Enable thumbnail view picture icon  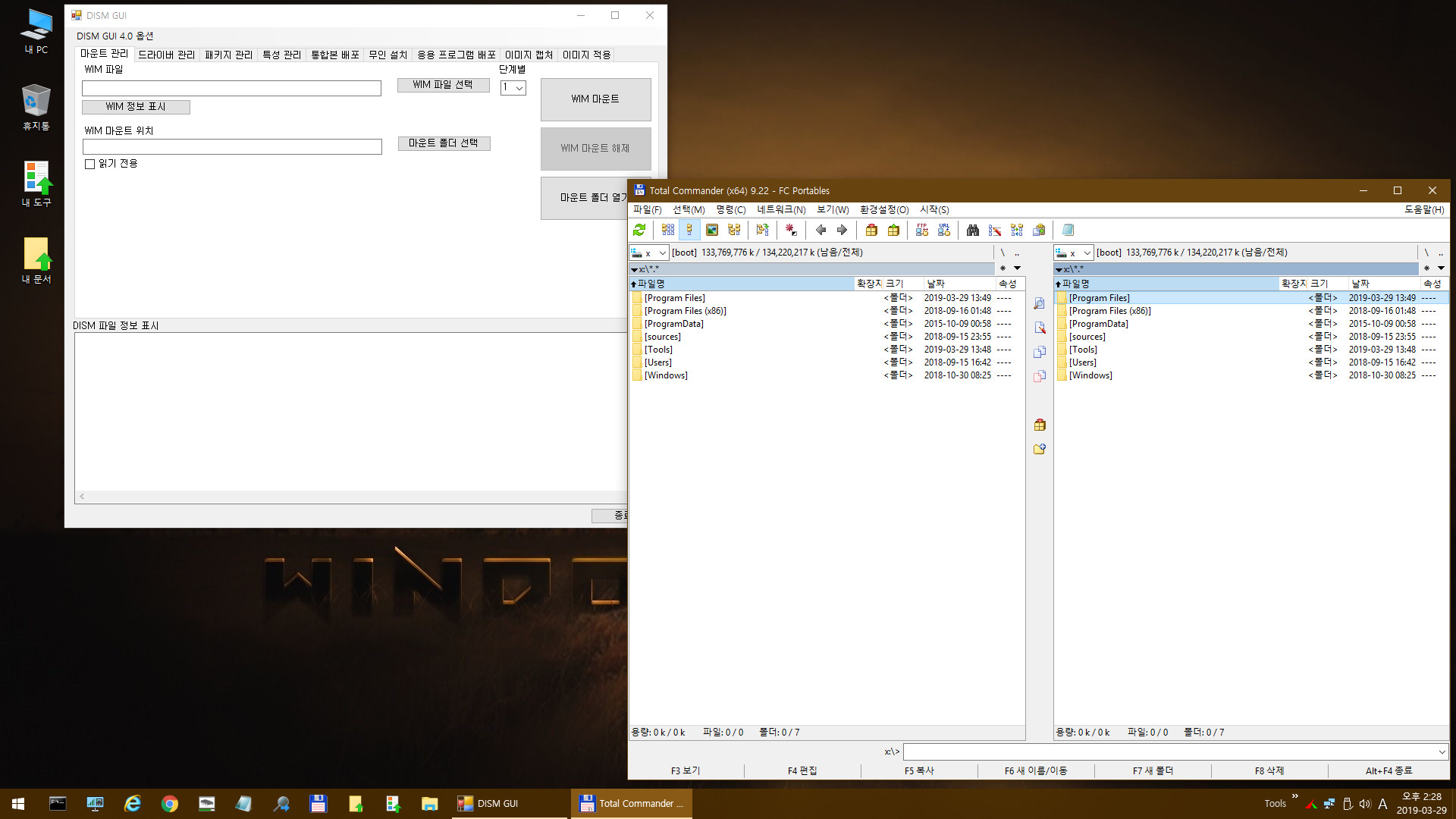coord(712,230)
